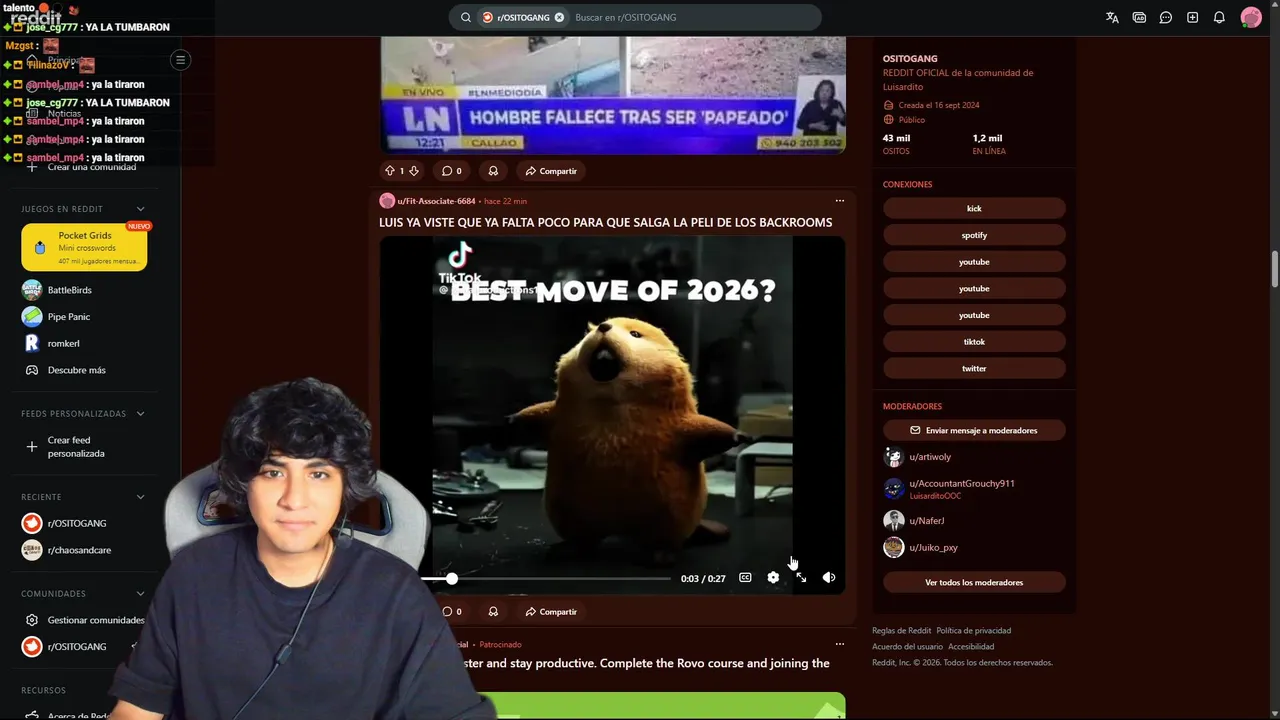Open moderator u/artiwoly profile
1280x720 pixels.
point(930,457)
